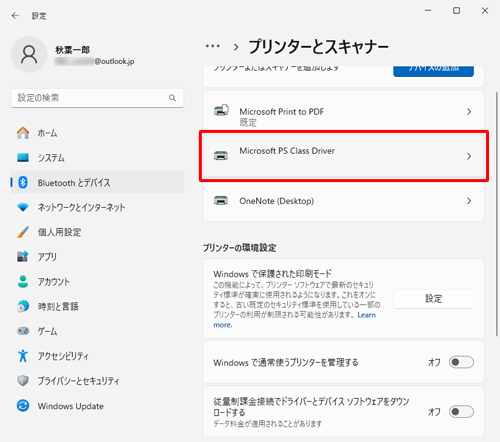
Task: Toggle Windows で通常使うプリンターを管理する switch
Action: [x=461, y=362]
